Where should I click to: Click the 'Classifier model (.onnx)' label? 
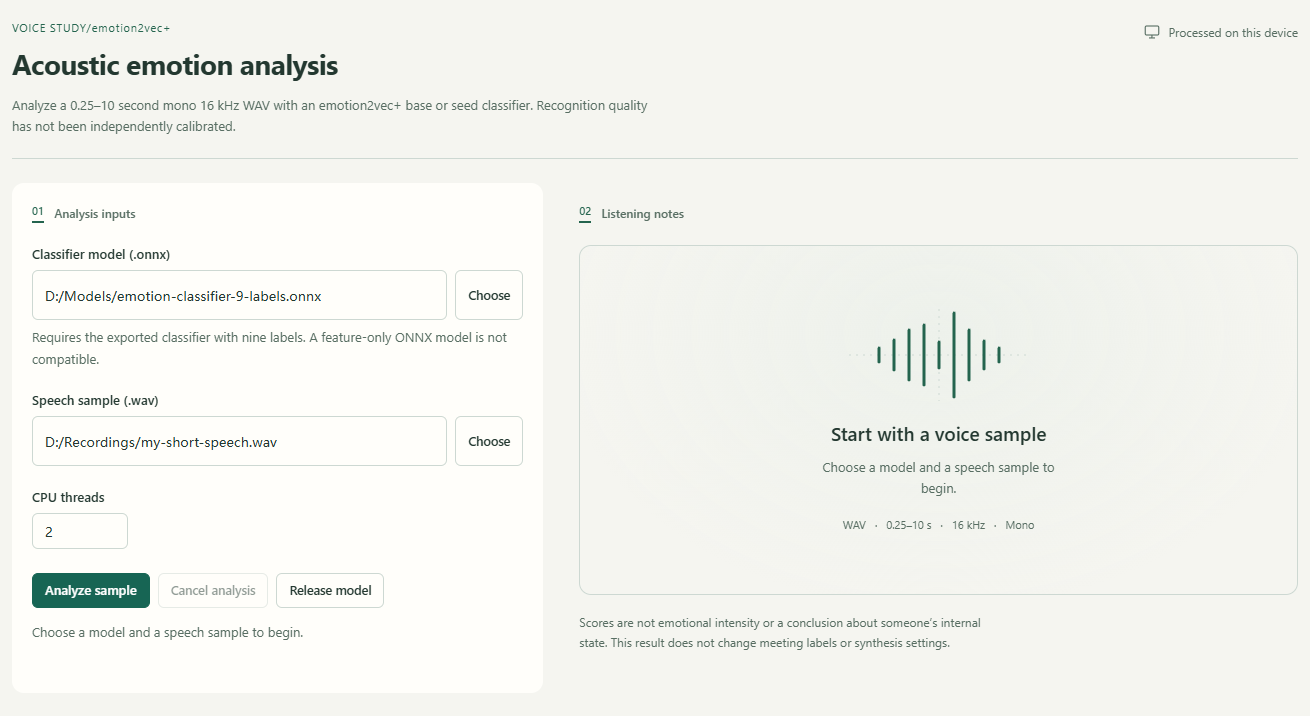pos(101,254)
